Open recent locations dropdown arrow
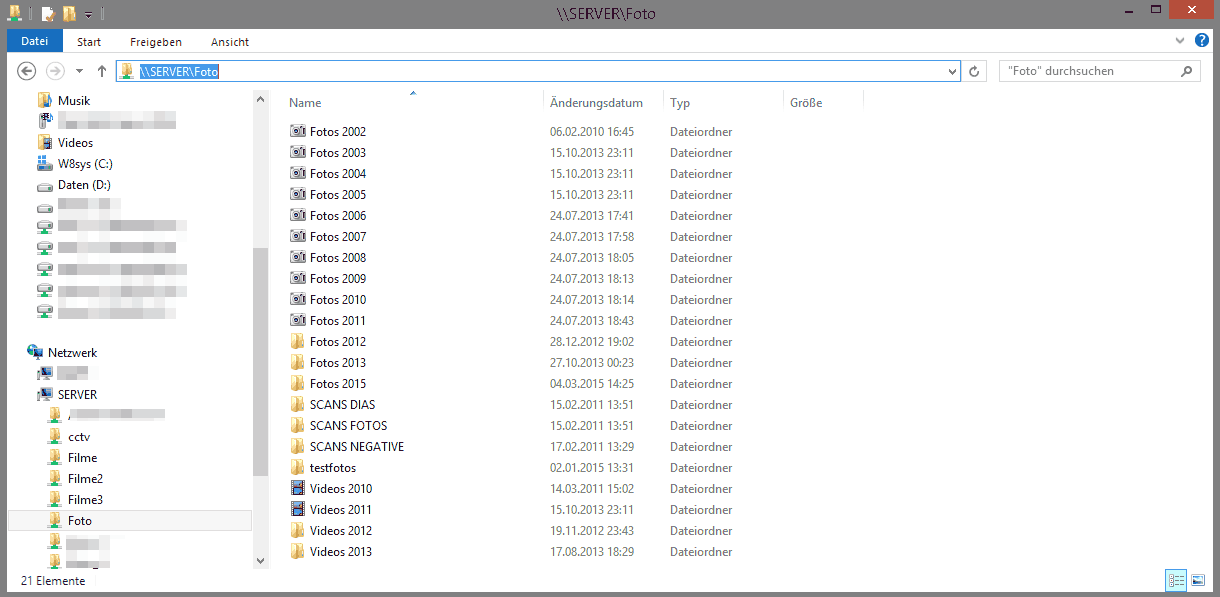The width and height of the screenshot is (1220, 597). 79,71
